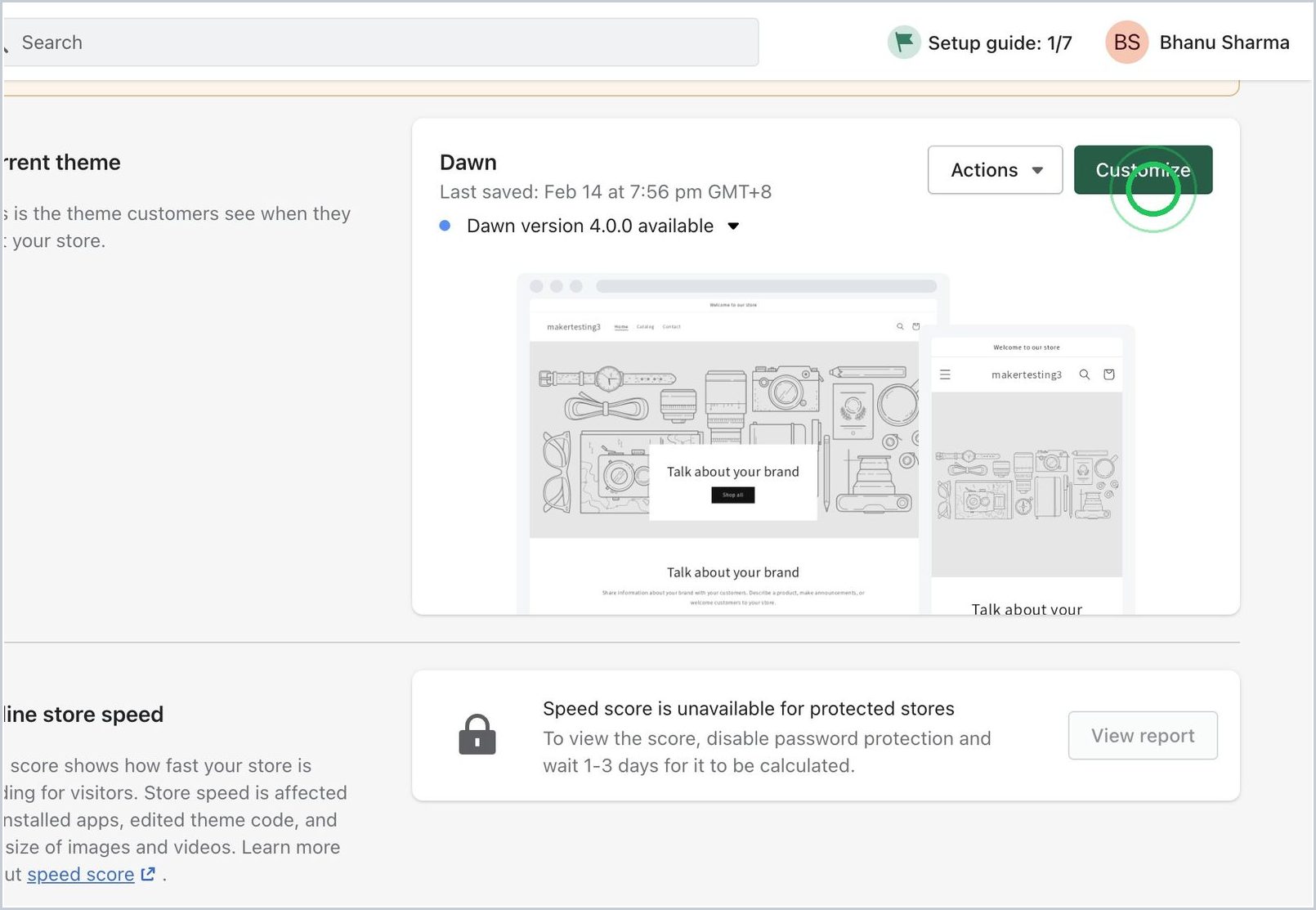Click the external link icon after speed score
Viewport: 1316px width, 910px height.
point(148,874)
